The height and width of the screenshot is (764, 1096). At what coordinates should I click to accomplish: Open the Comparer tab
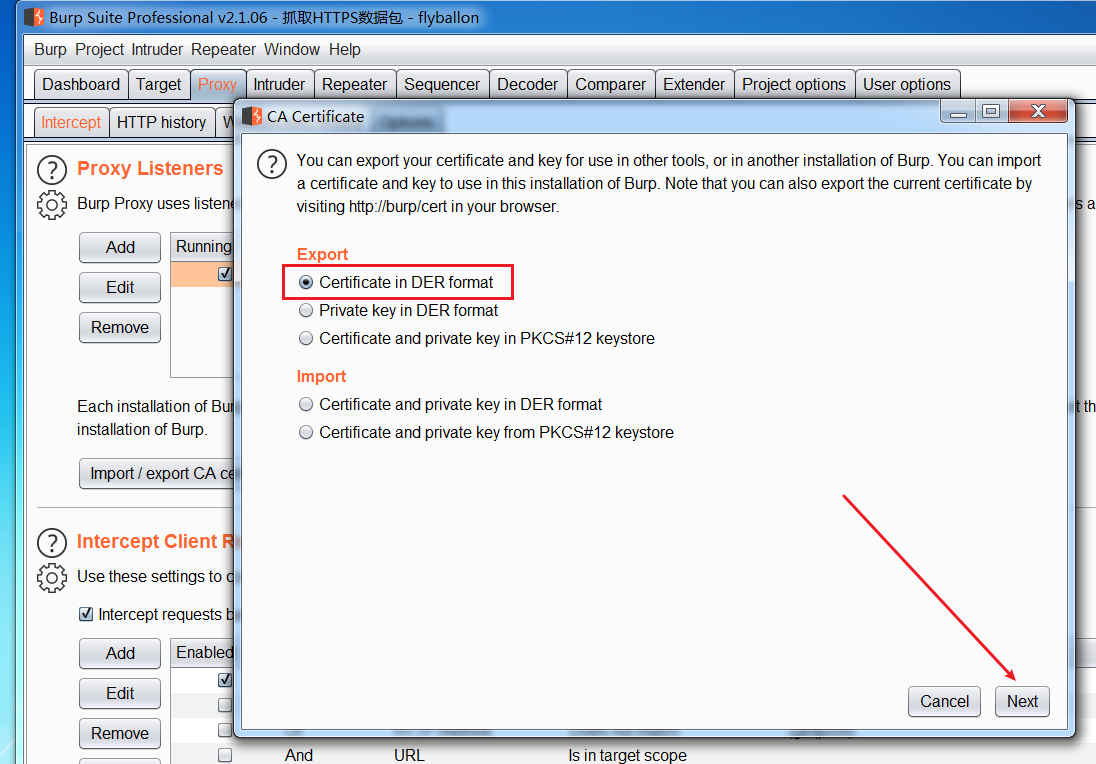(611, 85)
